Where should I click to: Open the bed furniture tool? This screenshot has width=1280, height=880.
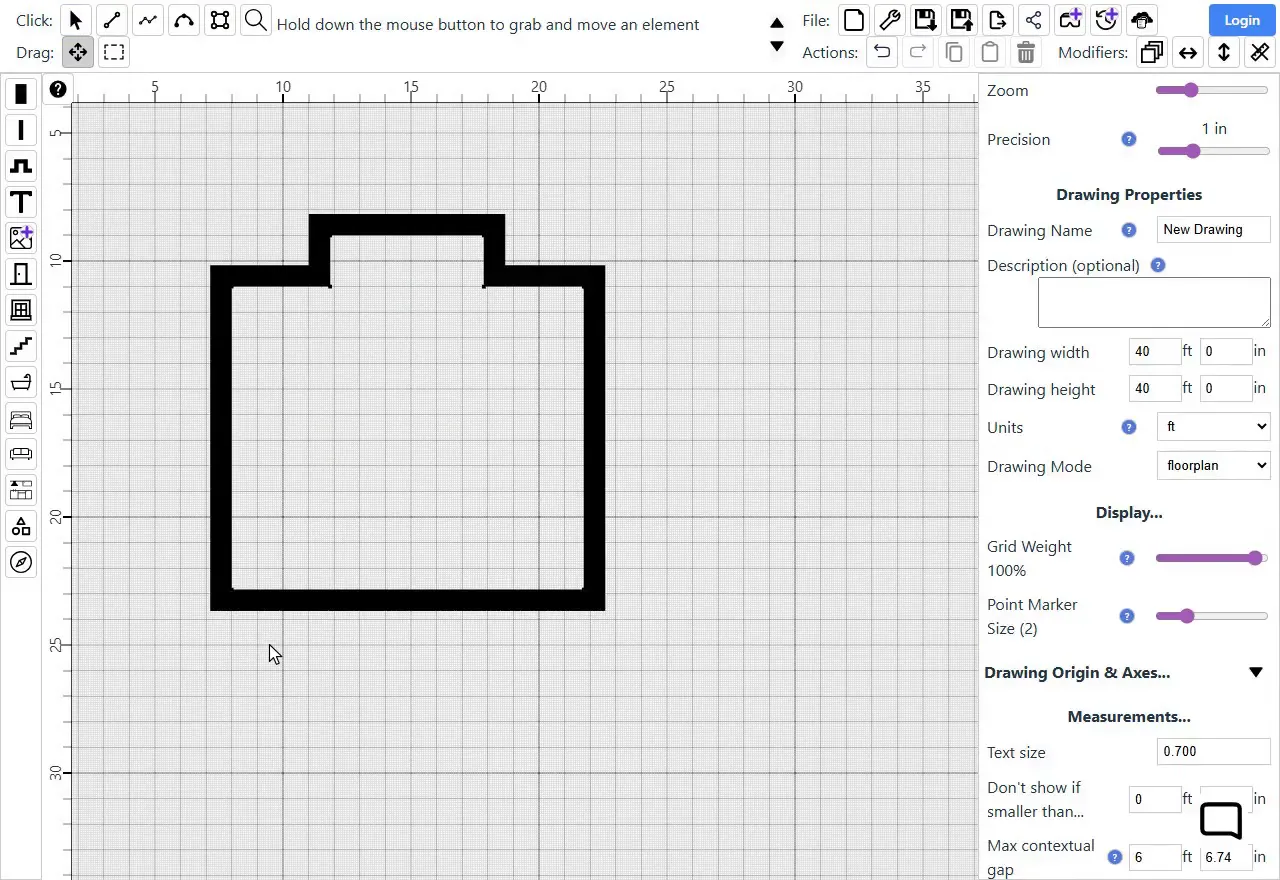coord(21,418)
